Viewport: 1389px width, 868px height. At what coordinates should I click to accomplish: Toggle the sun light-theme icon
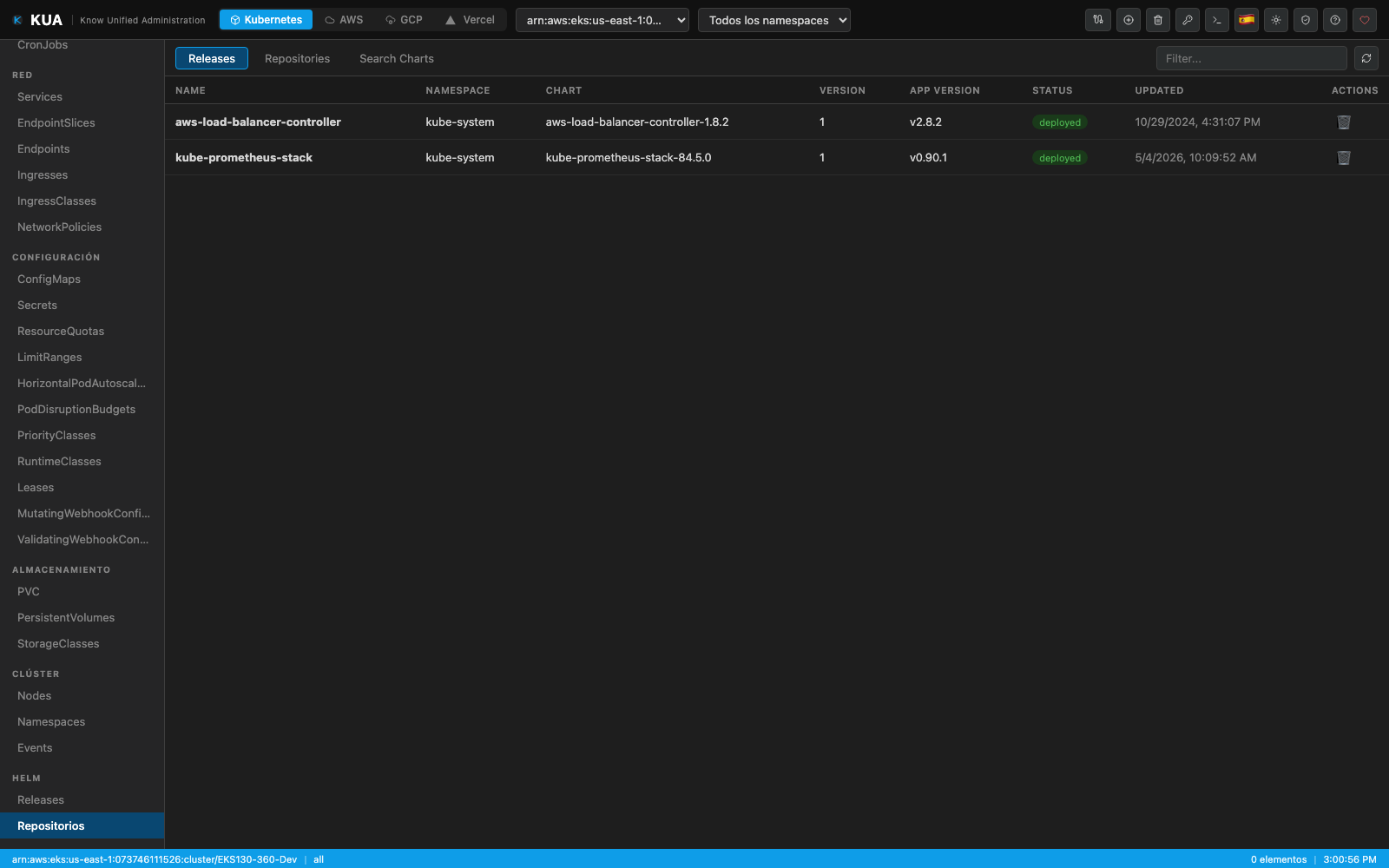1275,20
